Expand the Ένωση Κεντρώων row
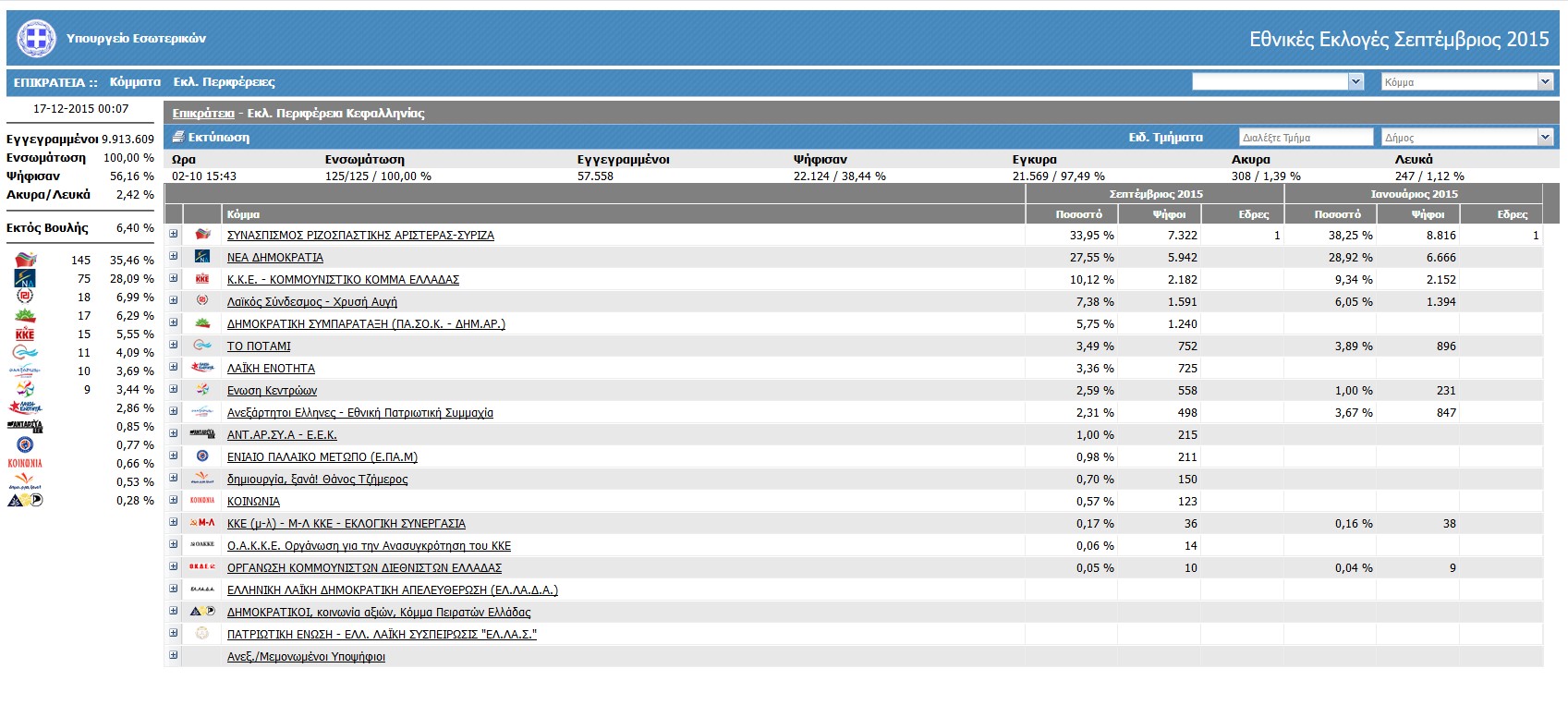Image resolution: width=1568 pixels, height=717 pixels. tap(173, 389)
